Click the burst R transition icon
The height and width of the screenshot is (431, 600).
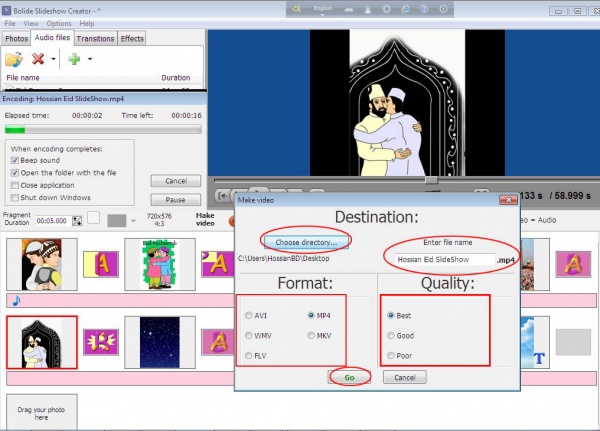(101, 342)
